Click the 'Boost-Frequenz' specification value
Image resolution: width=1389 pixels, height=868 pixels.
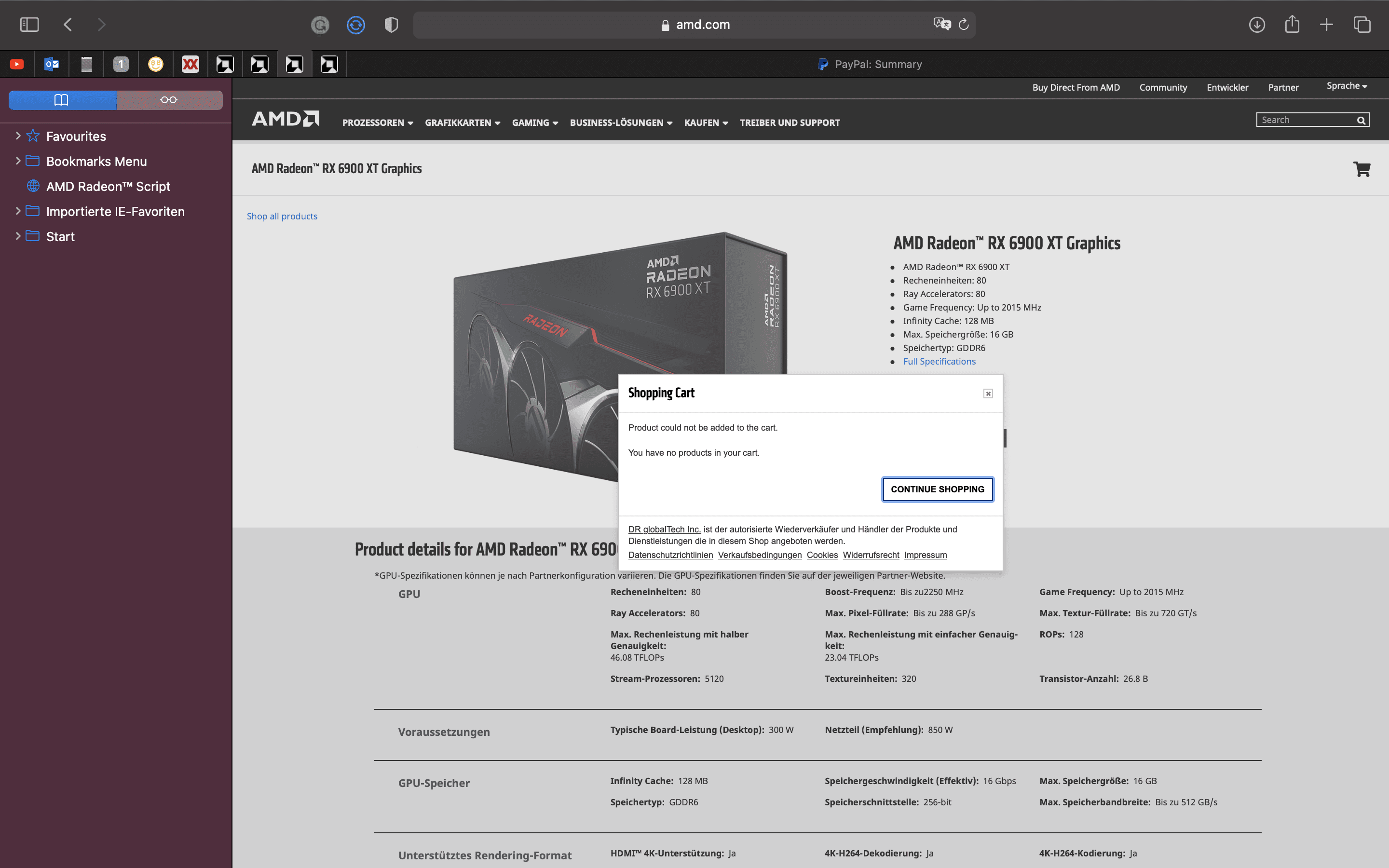(x=932, y=592)
